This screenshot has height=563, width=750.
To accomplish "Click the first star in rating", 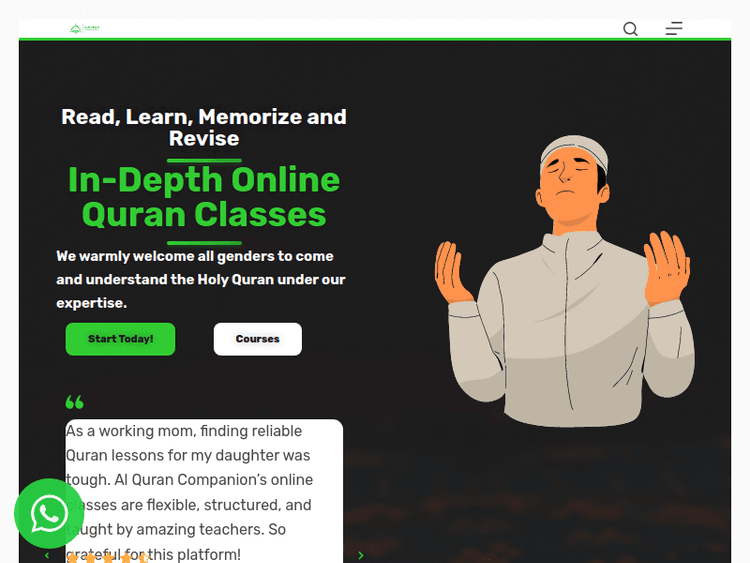I will coord(72,558).
